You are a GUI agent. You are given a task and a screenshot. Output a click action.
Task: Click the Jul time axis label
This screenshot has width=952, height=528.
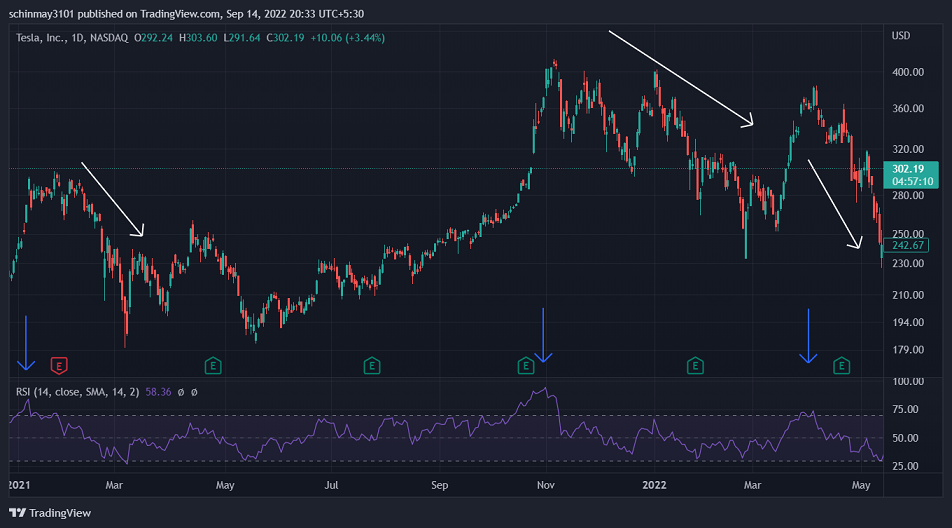(331, 486)
